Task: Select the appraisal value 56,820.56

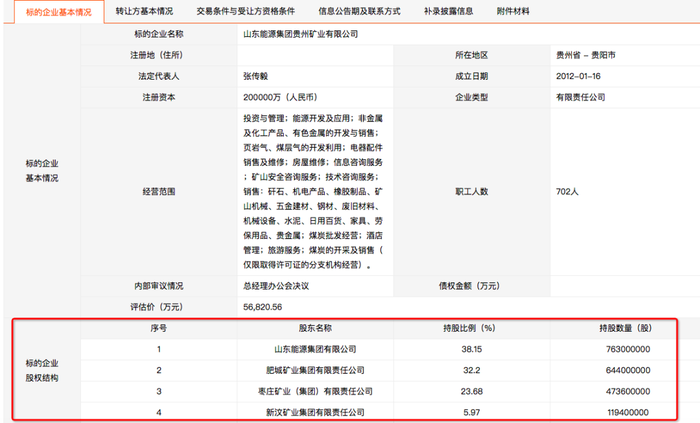Action: tap(262, 307)
